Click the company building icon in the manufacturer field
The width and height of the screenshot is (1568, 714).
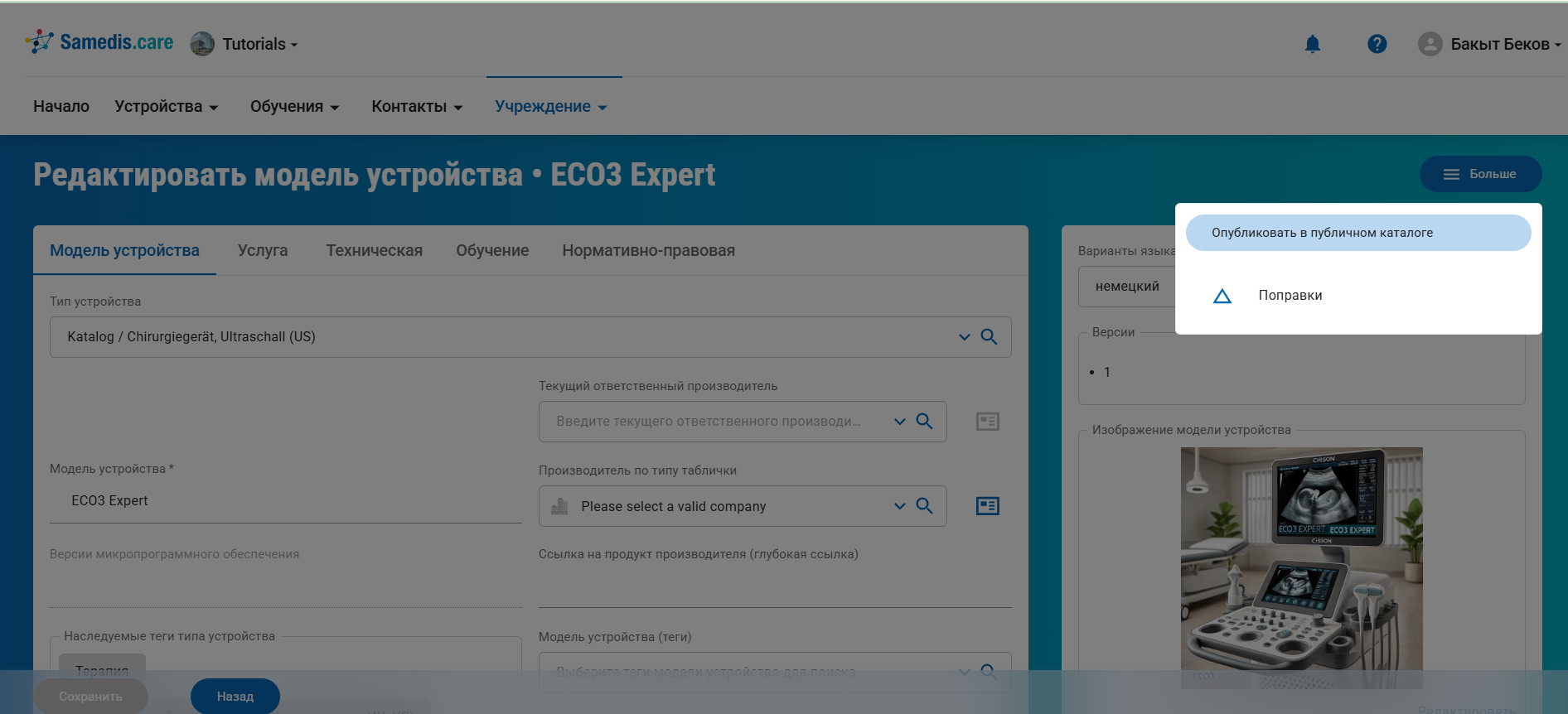560,506
